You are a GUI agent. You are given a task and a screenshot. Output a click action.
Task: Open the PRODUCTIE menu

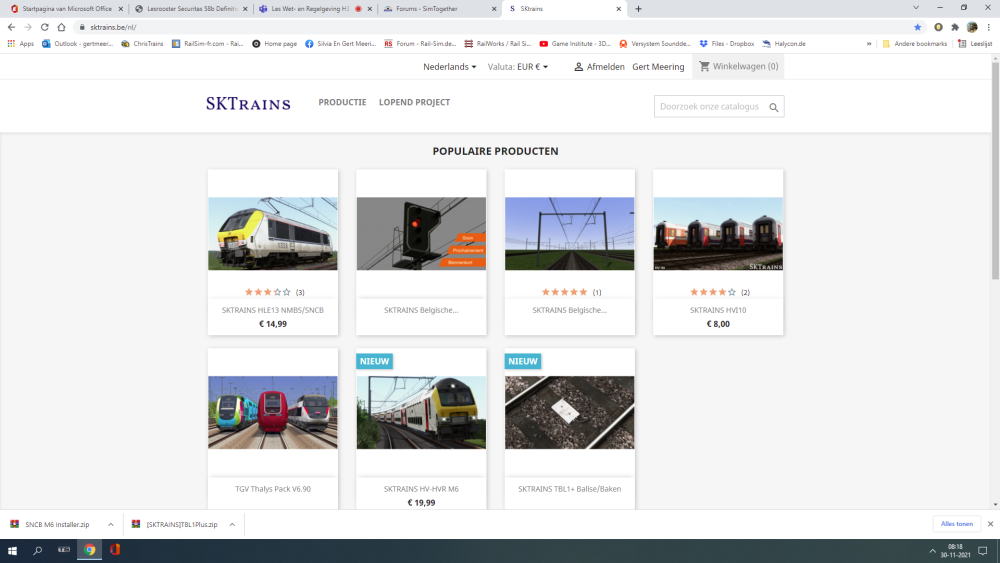(342, 103)
